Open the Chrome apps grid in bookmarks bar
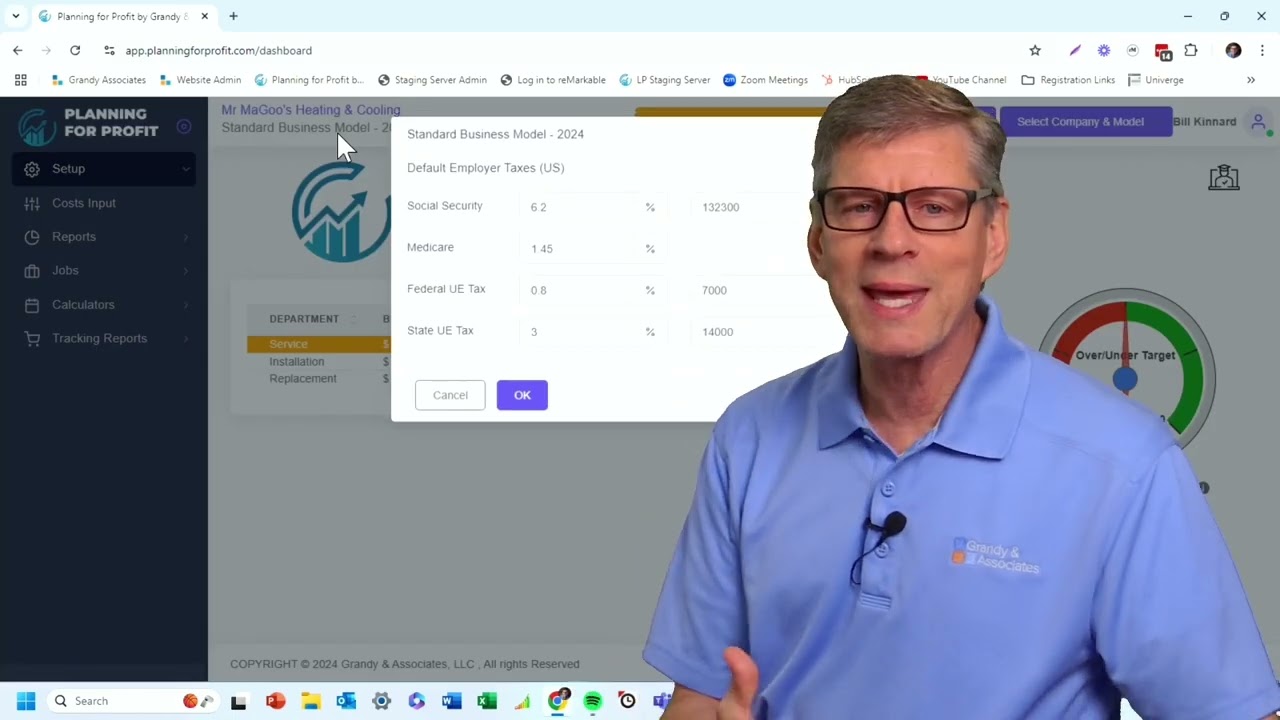 pyautogui.click(x=20, y=80)
